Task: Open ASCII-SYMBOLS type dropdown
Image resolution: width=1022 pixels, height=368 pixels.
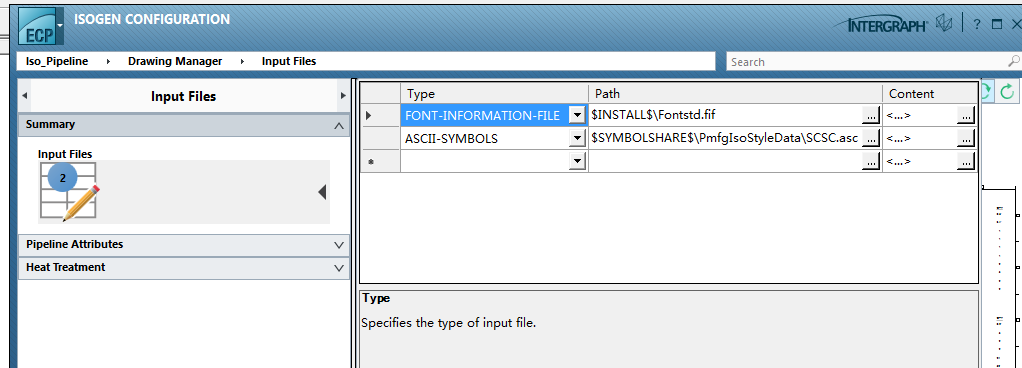Action: (x=577, y=138)
